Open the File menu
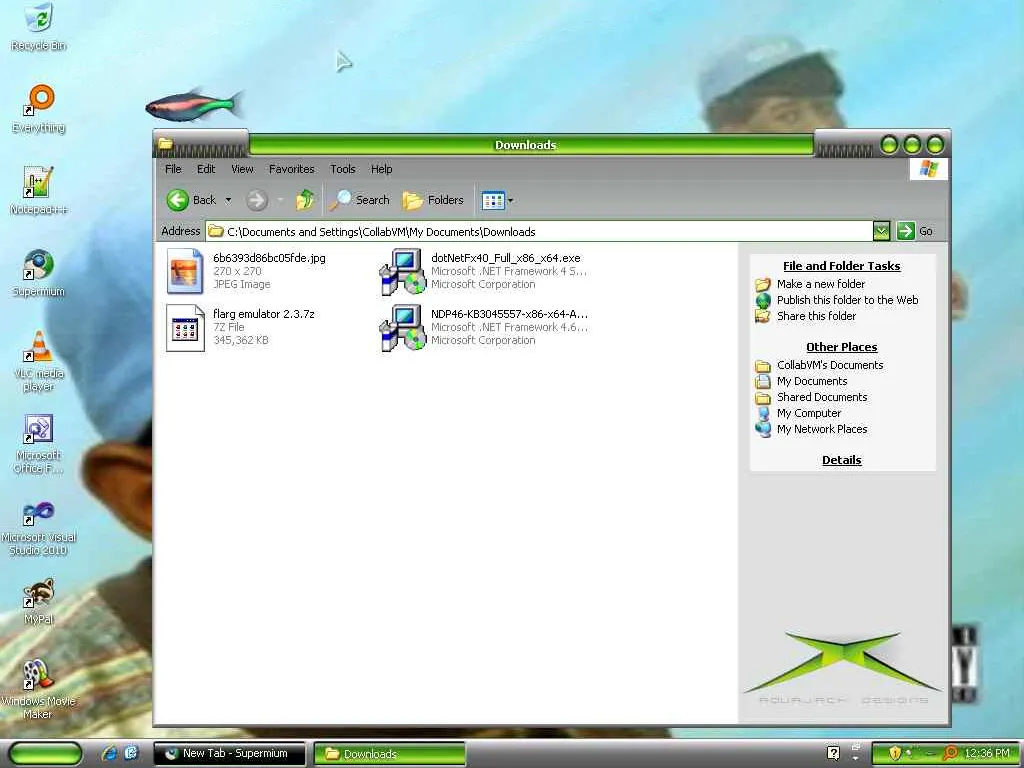Screen dimensions: 1024x768 173,169
